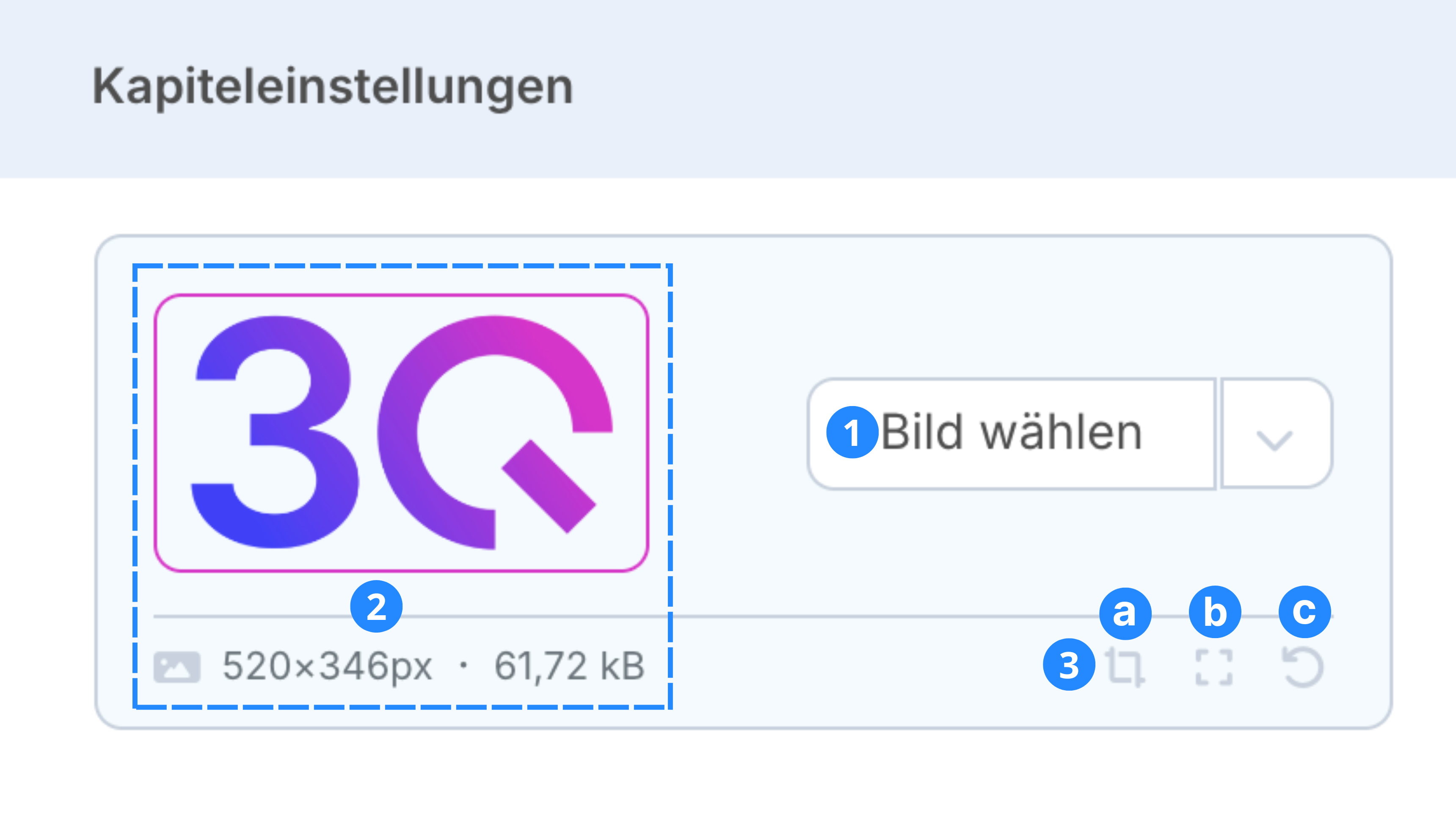Click the blue badge labeled b
This screenshot has height=835, width=1456.
[1215, 612]
